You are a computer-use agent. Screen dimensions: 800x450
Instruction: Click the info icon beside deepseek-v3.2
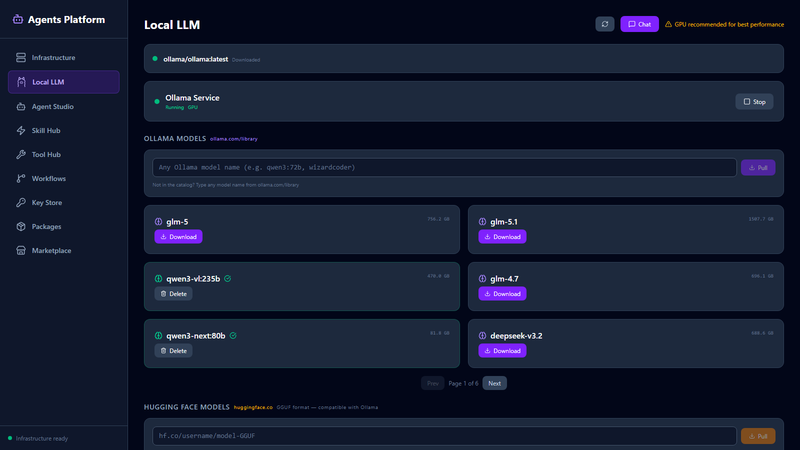(x=482, y=336)
